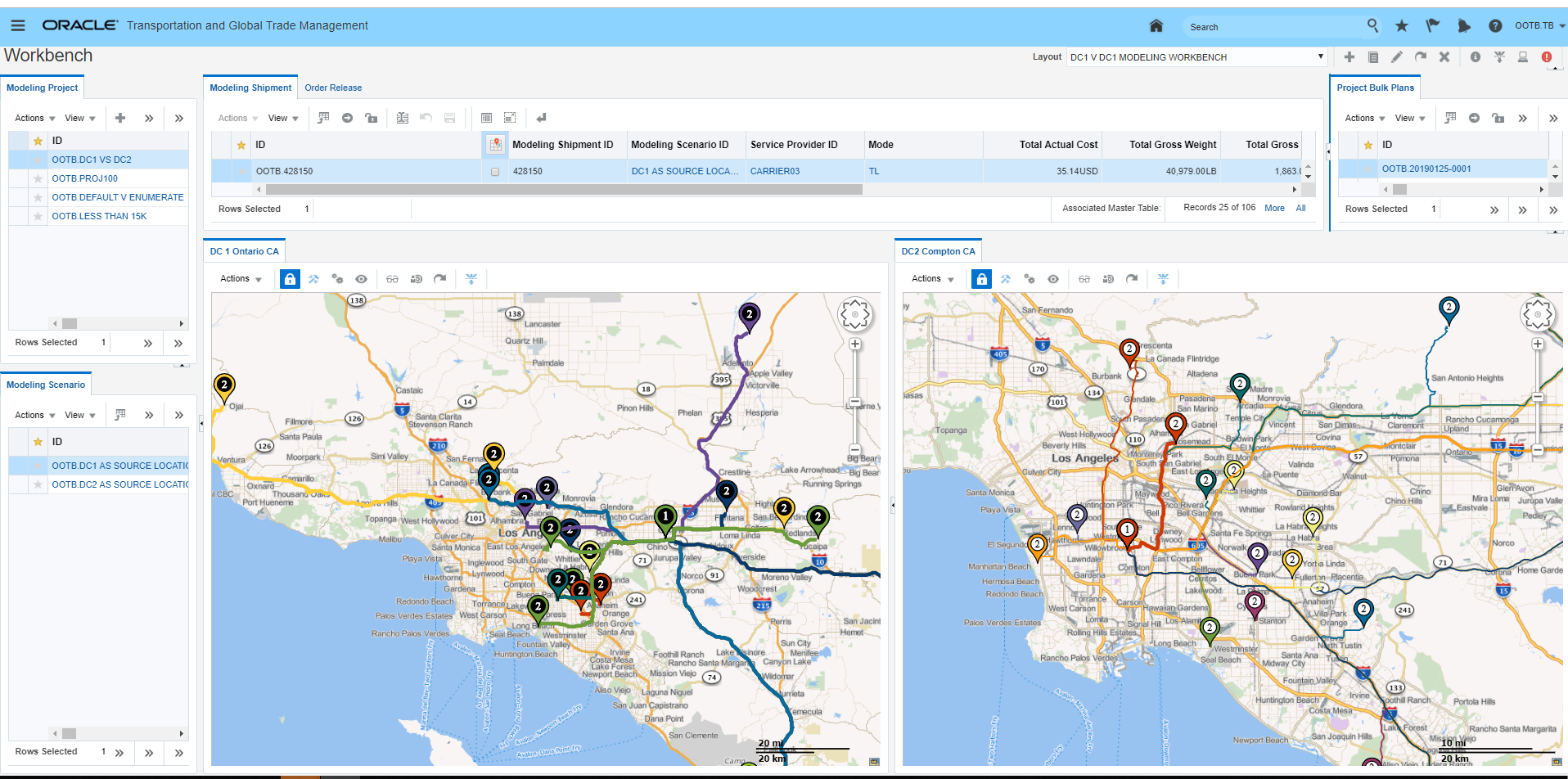
Task: Open notifications bell in header
Action: 1464,25
